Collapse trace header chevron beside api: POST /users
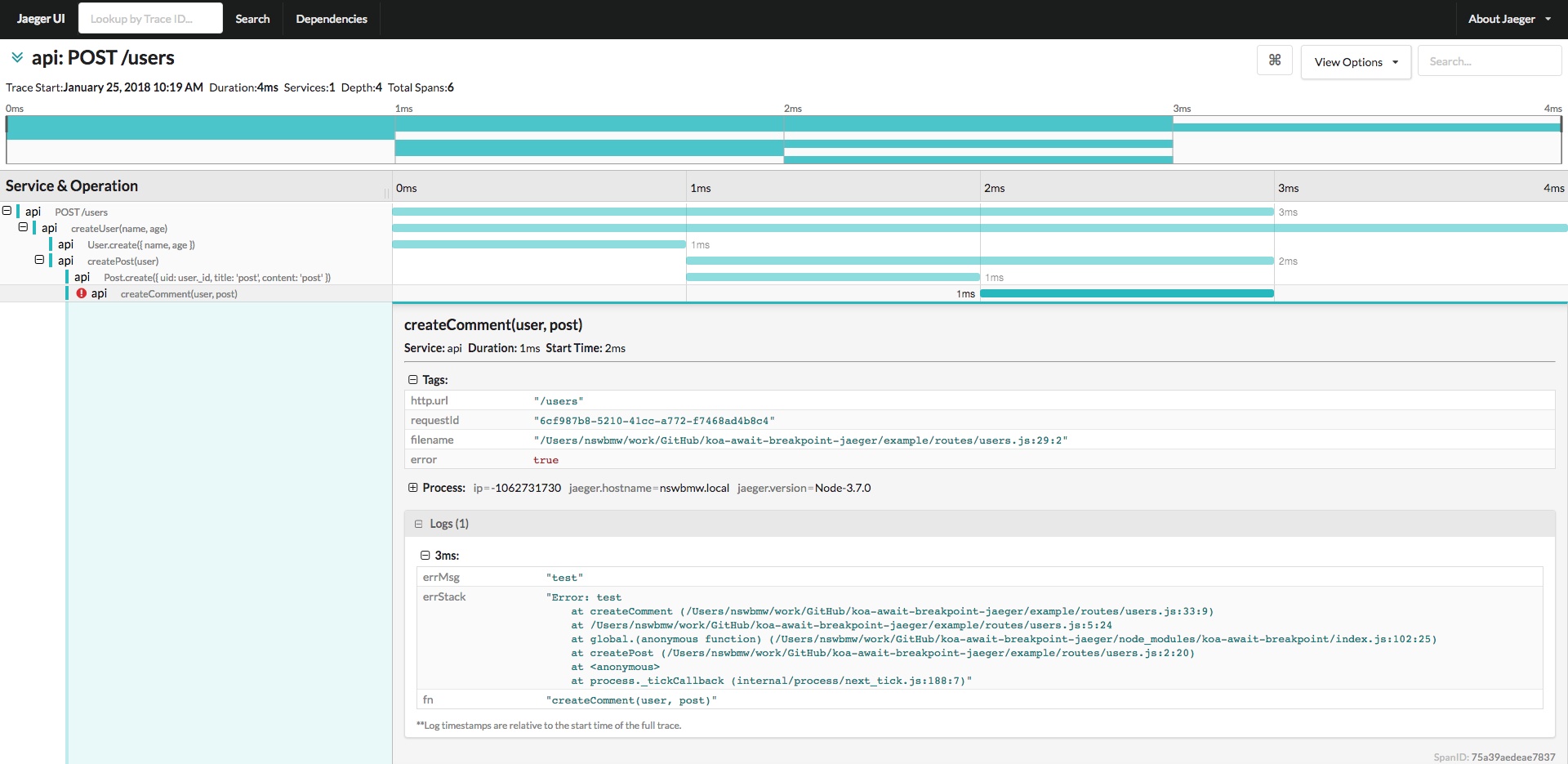This screenshot has width=1568, height=764. (16, 57)
